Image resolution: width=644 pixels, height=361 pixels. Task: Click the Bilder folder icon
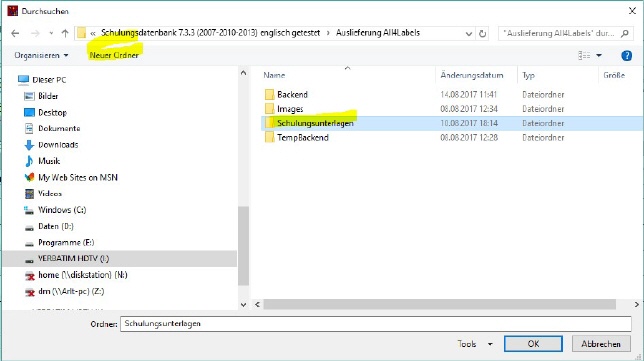point(29,96)
